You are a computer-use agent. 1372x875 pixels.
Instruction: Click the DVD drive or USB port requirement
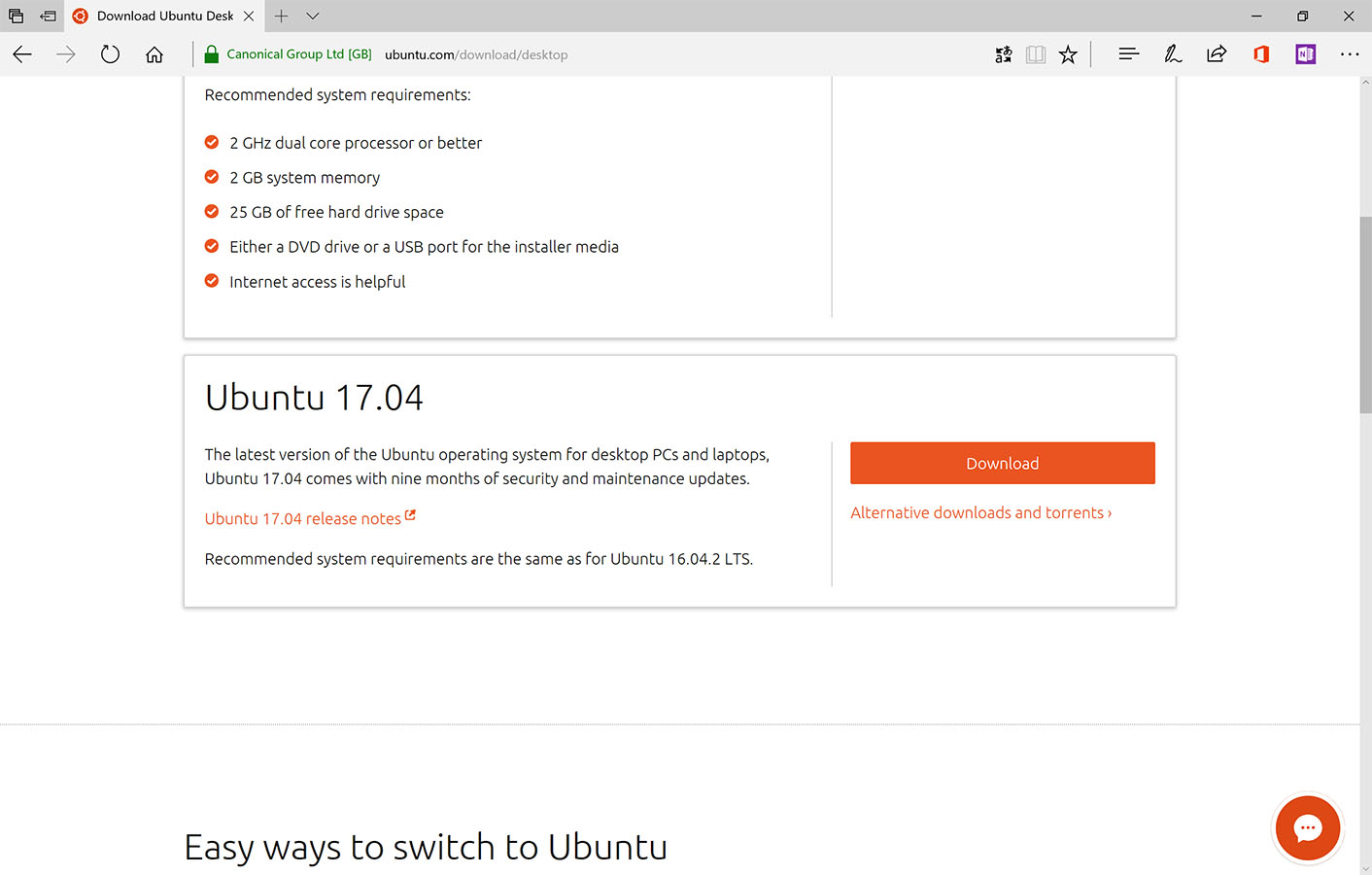[x=424, y=247]
